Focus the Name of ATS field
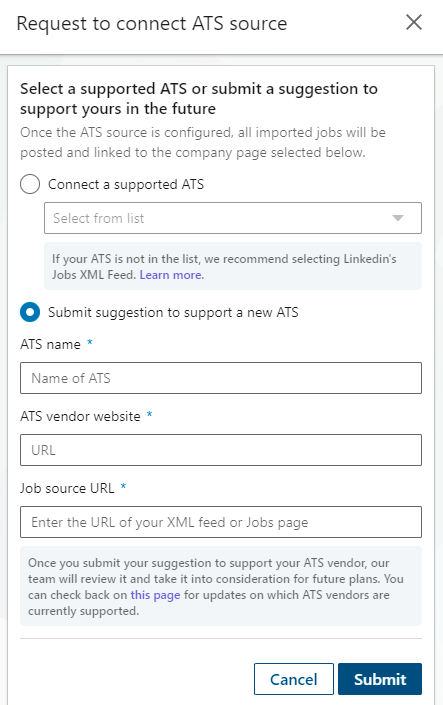This screenshot has width=443, height=705. tap(221, 378)
